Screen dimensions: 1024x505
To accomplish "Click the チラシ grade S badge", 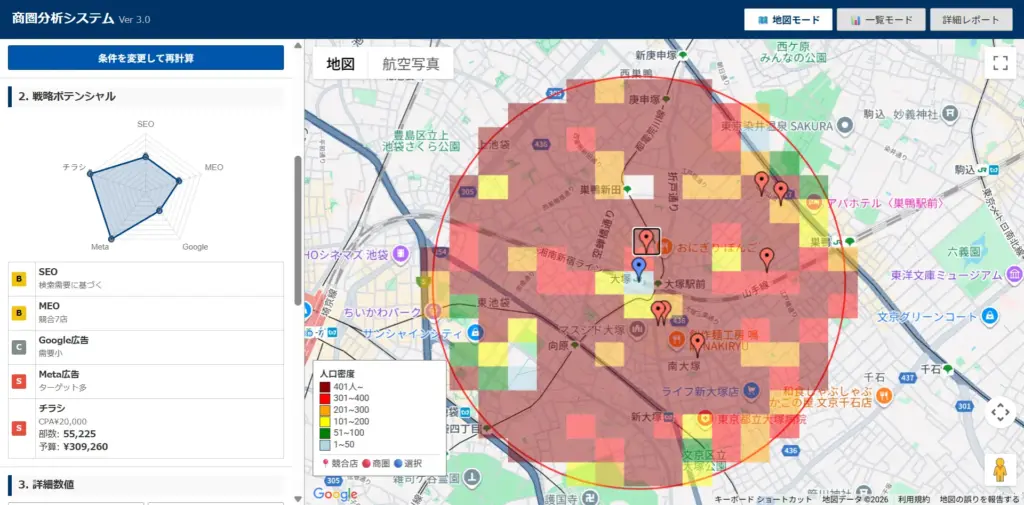I will (19, 429).
